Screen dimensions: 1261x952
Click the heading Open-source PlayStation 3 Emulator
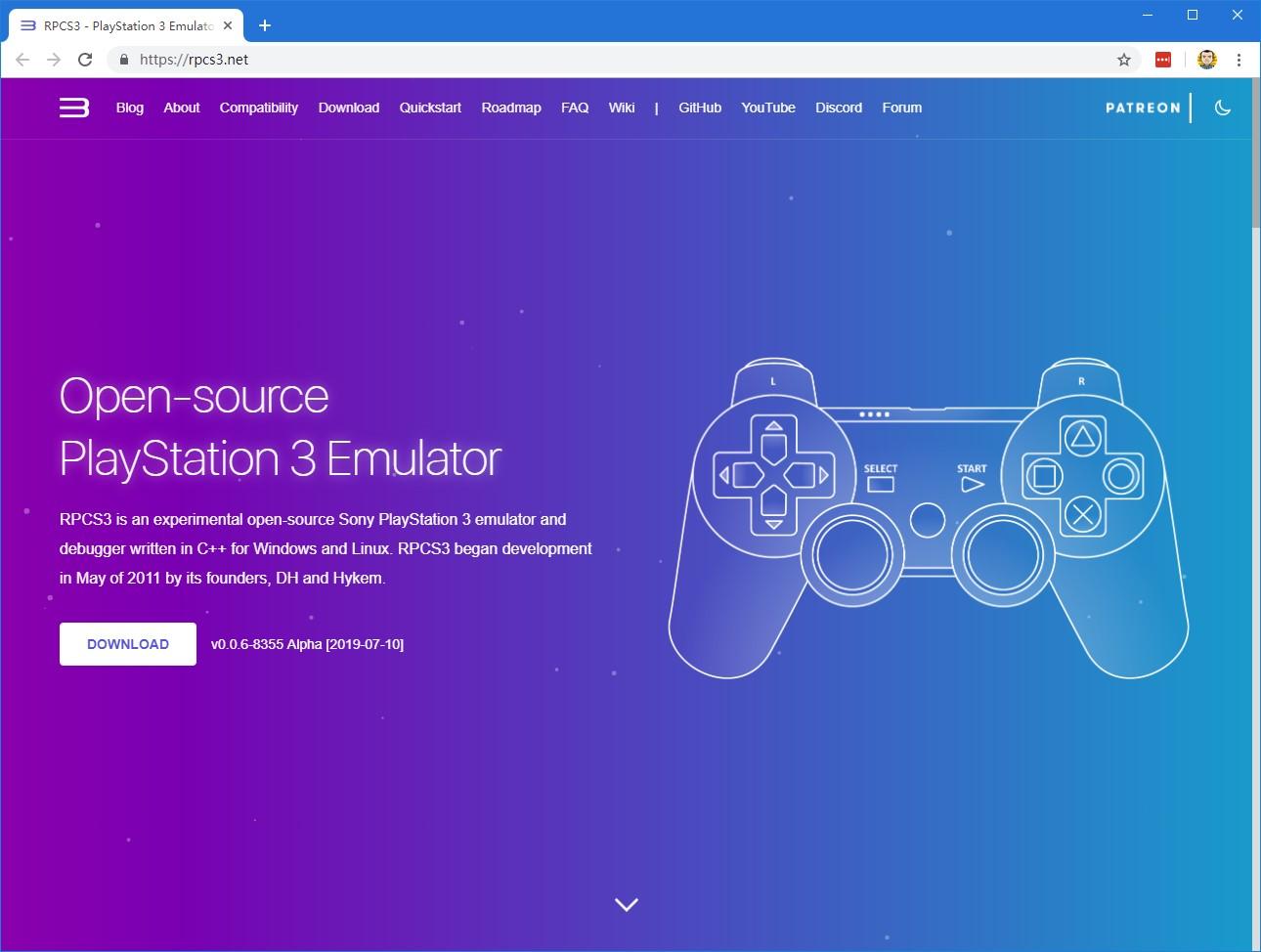tap(281, 426)
